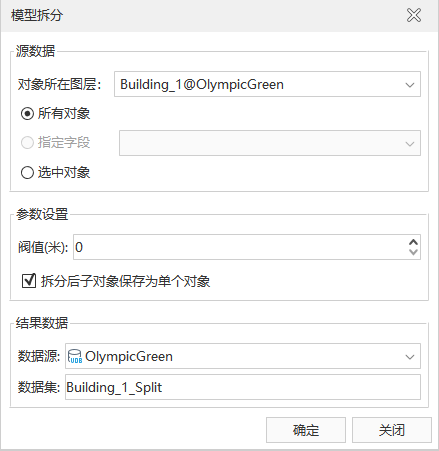Select the 选中对象 radio button

(27, 173)
